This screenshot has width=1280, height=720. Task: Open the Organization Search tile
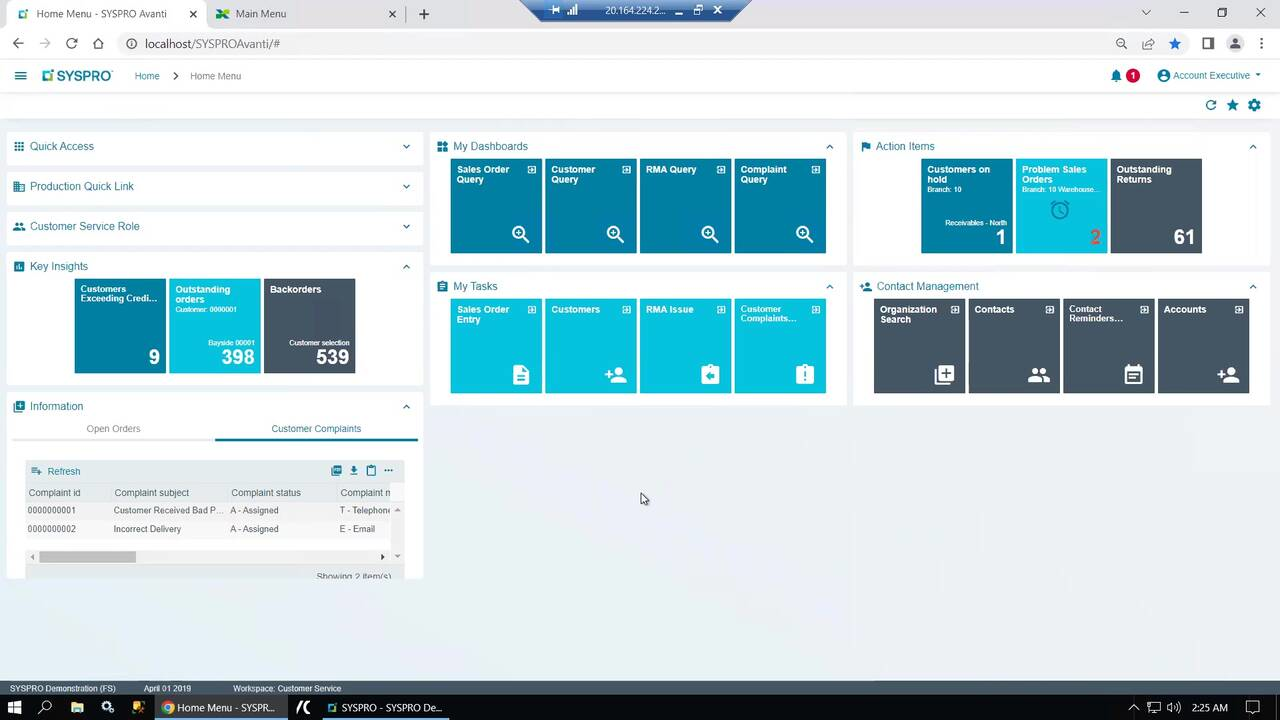918,345
